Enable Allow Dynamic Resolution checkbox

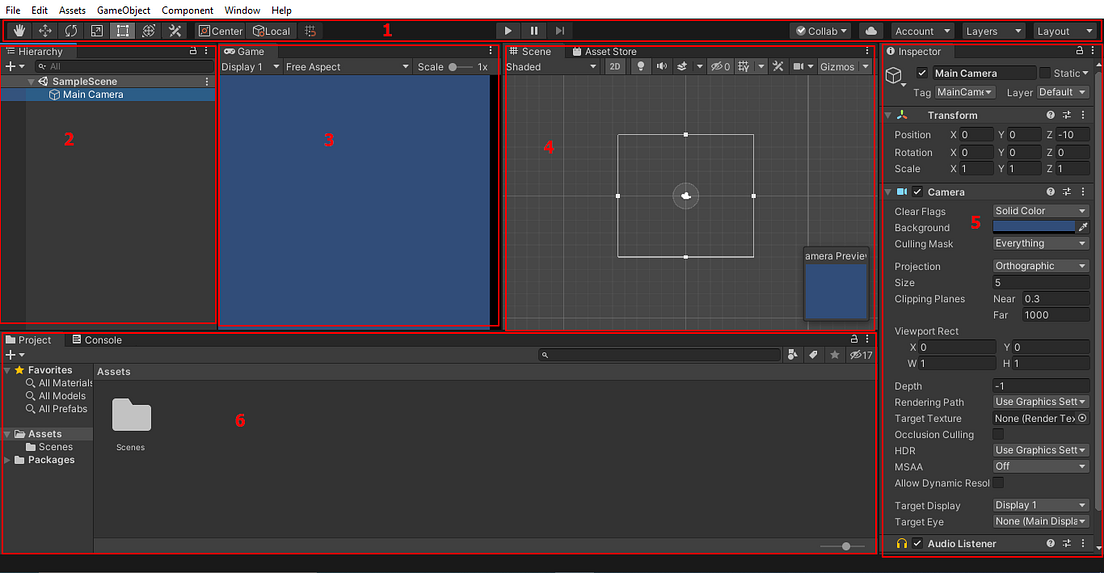(x=998, y=482)
